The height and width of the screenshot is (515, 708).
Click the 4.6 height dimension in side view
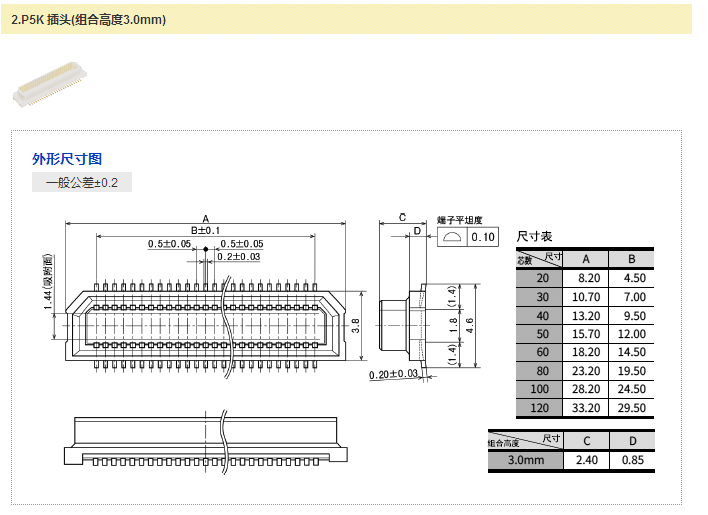[x=469, y=324]
